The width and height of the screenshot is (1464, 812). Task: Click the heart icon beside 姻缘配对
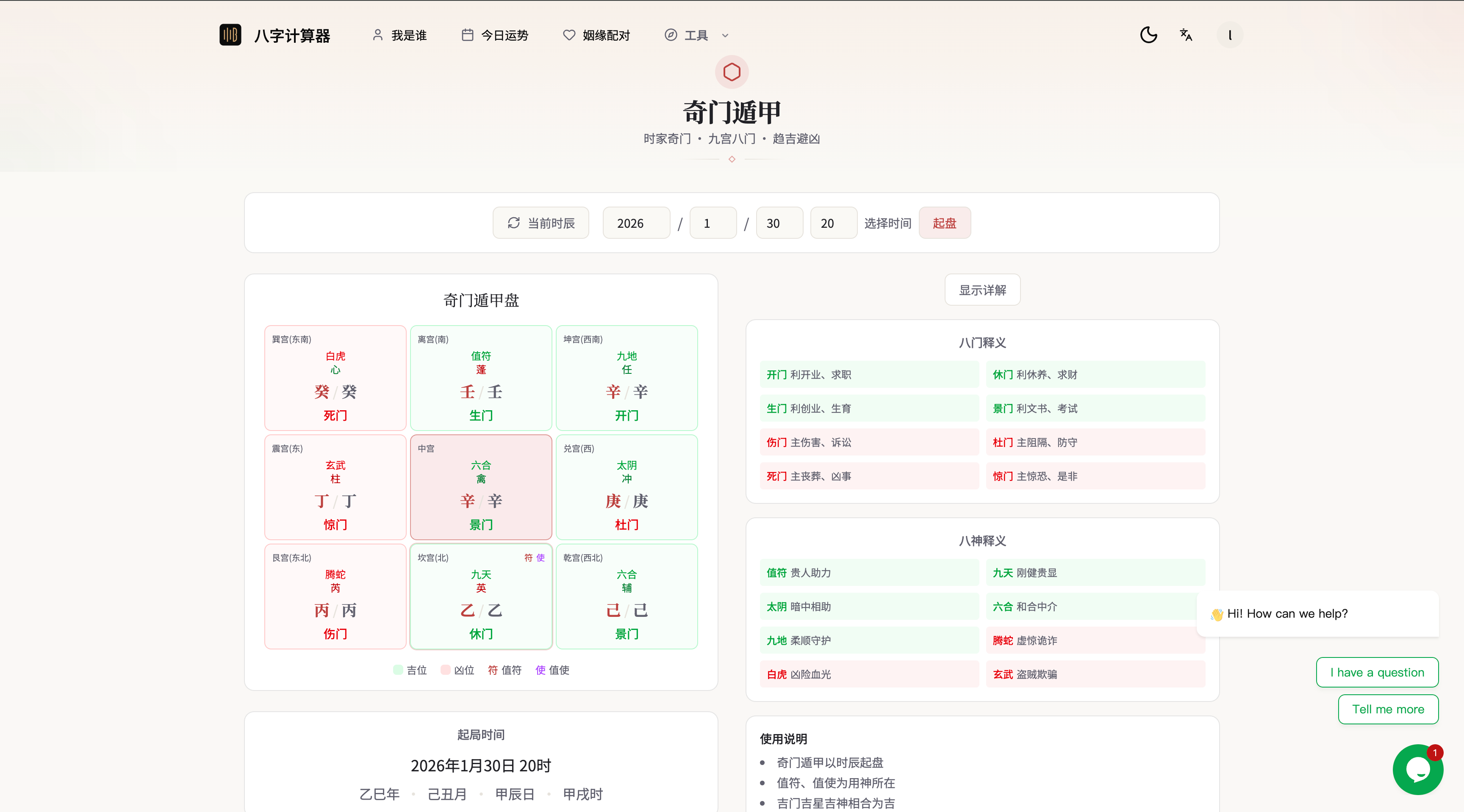(x=569, y=35)
